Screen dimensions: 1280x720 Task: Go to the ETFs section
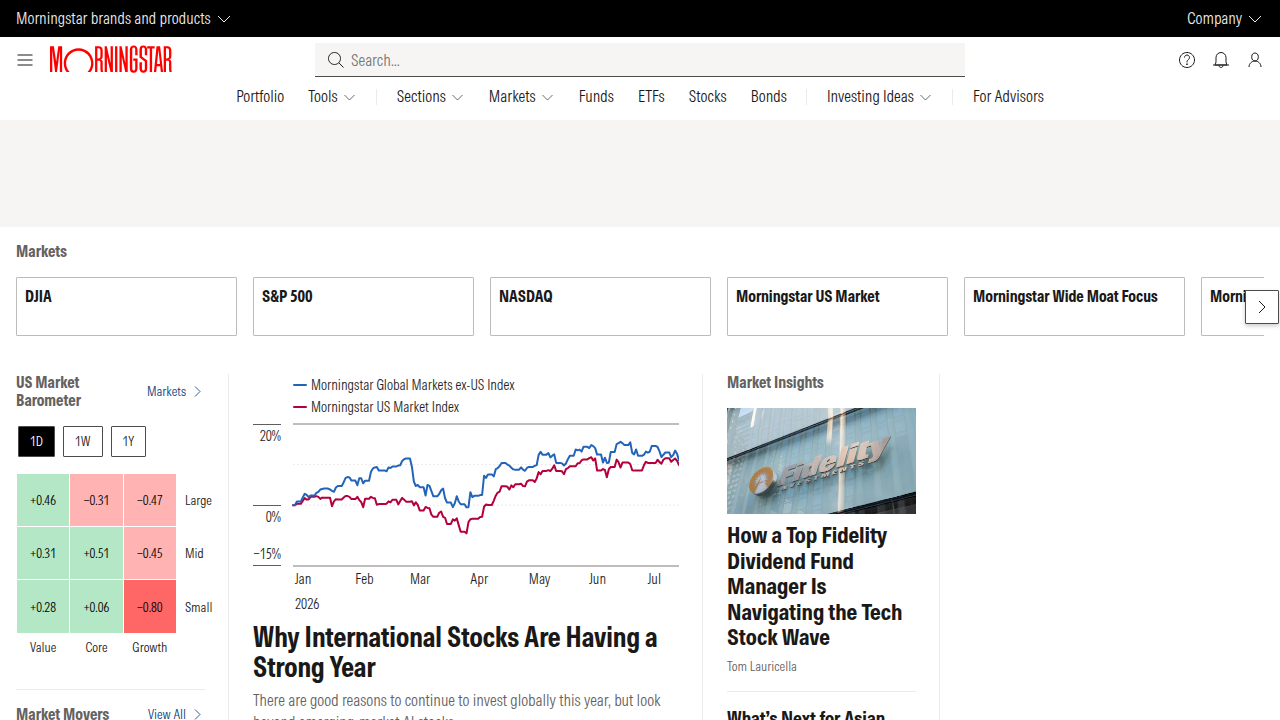[651, 97]
